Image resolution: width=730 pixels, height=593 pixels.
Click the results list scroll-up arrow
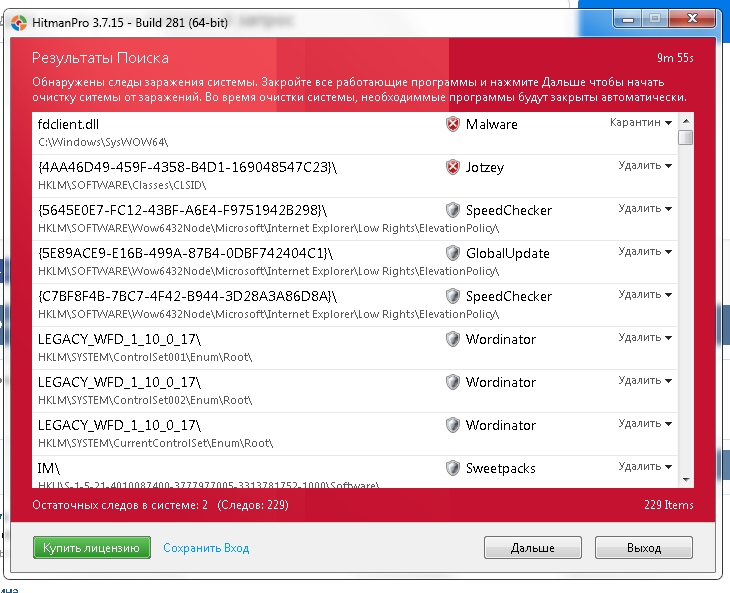click(686, 121)
